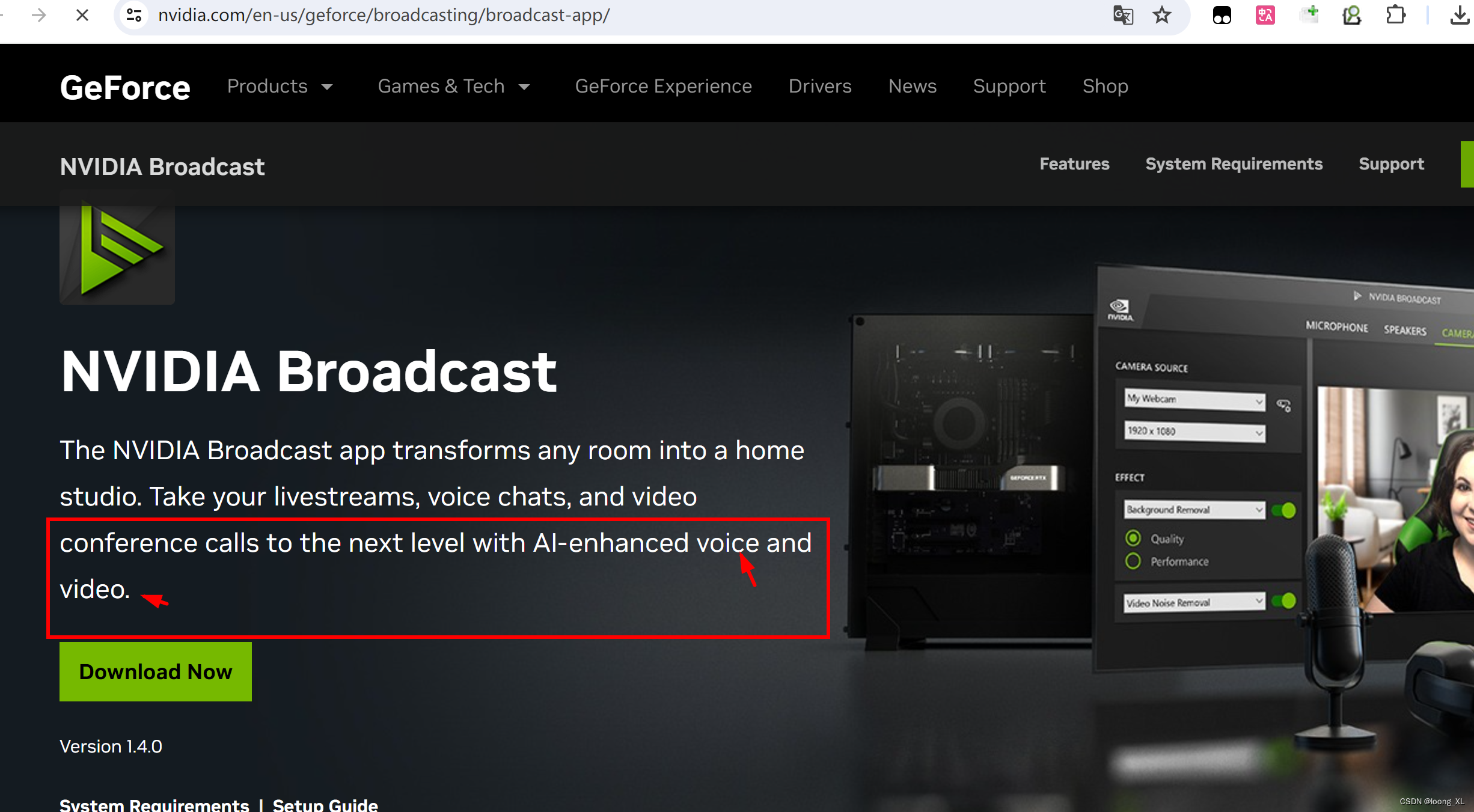Toggle the Background Removal effect switch
Image resolution: width=1474 pixels, height=812 pixels.
coord(1284,511)
